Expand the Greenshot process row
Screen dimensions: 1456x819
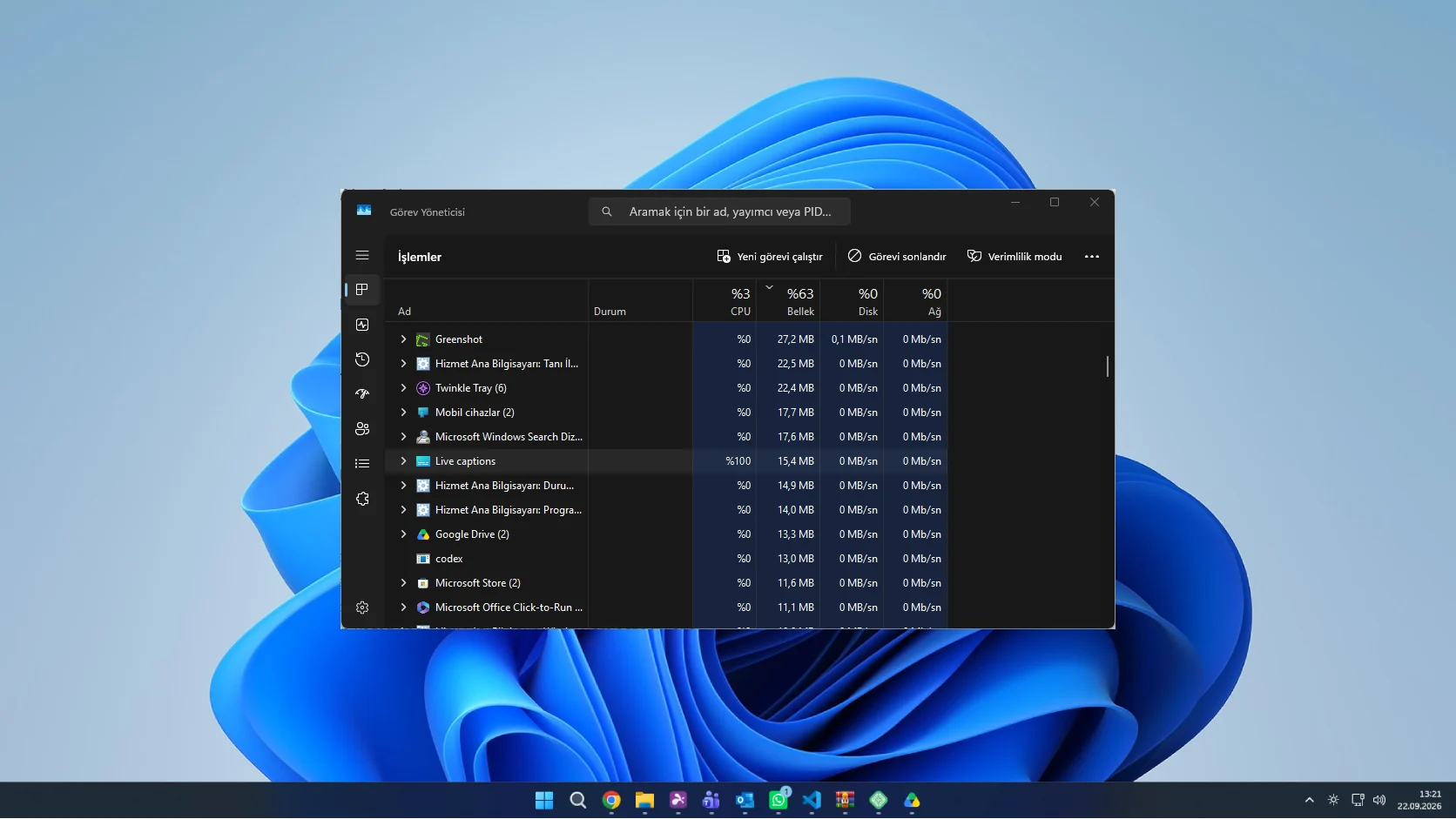coord(403,339)
